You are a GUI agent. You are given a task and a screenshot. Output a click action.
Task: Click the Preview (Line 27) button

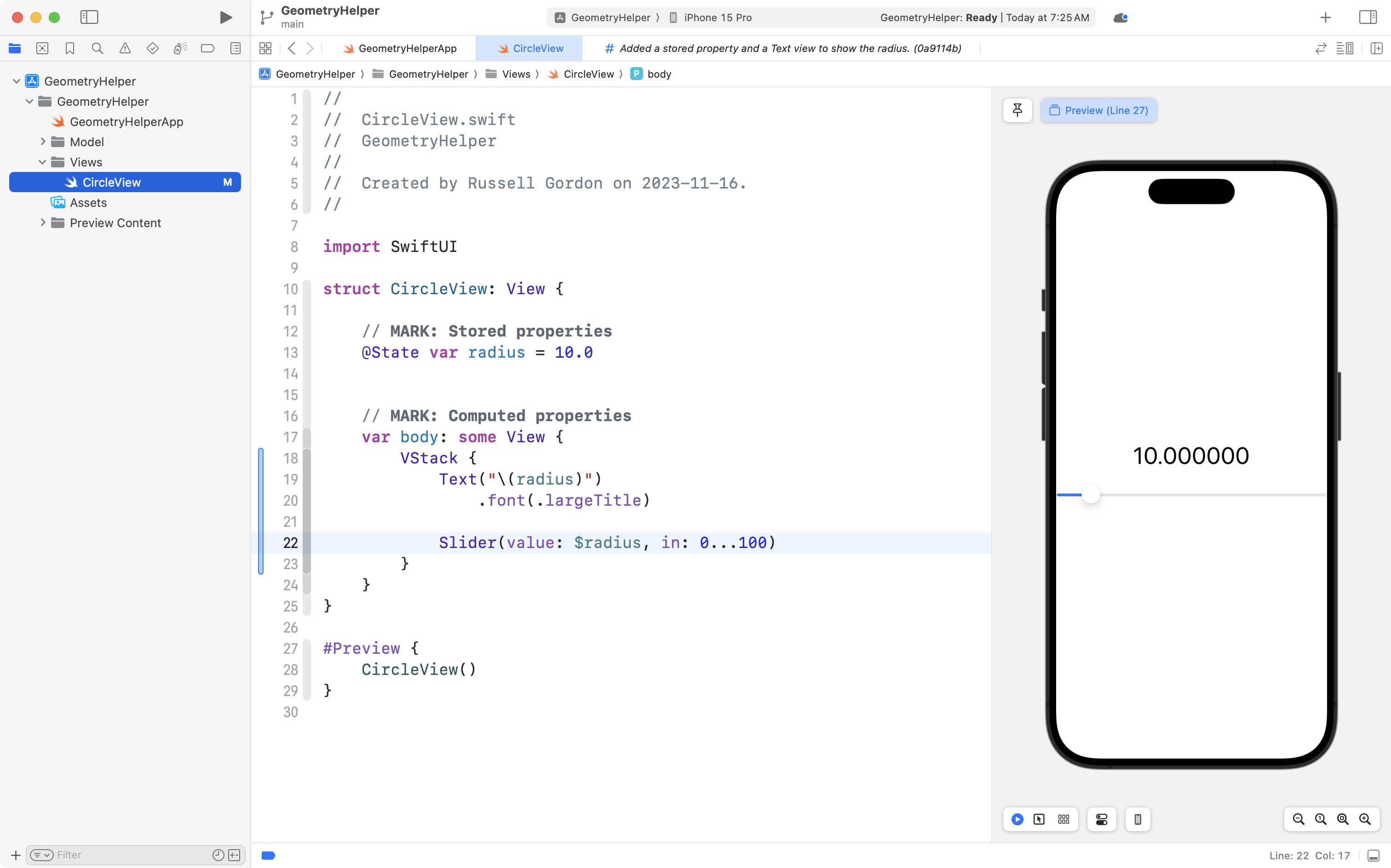coord(1098,110)
